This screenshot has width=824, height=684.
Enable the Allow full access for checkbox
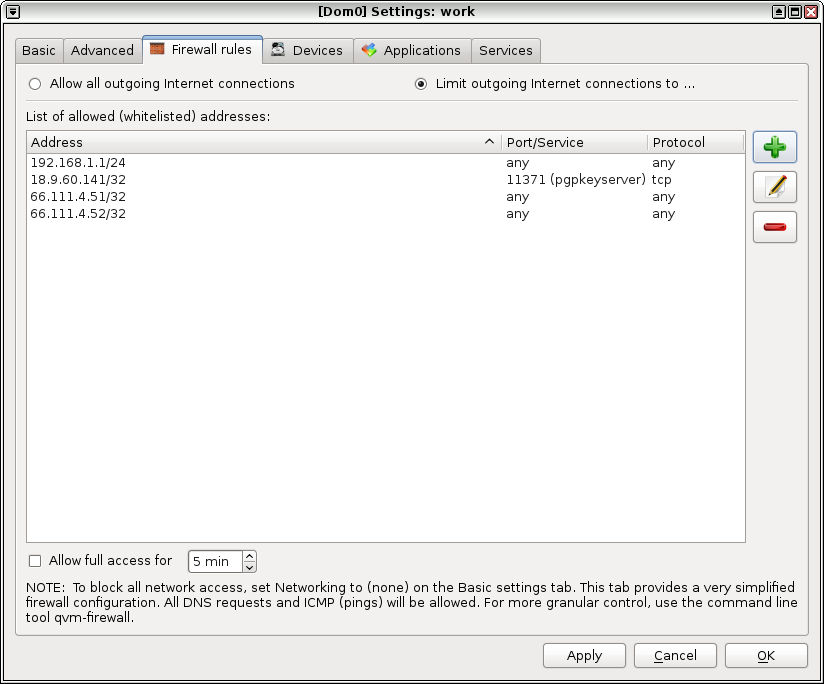pos(34,561)
